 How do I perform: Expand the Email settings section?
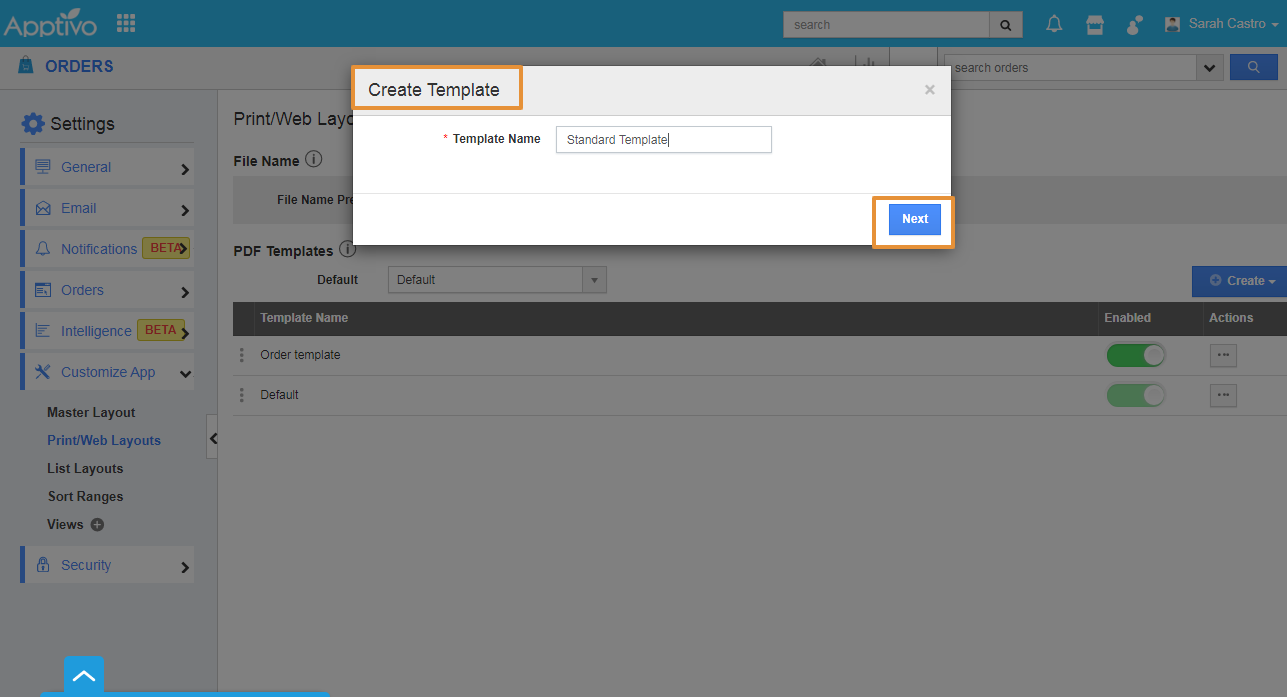pos(107,208)
